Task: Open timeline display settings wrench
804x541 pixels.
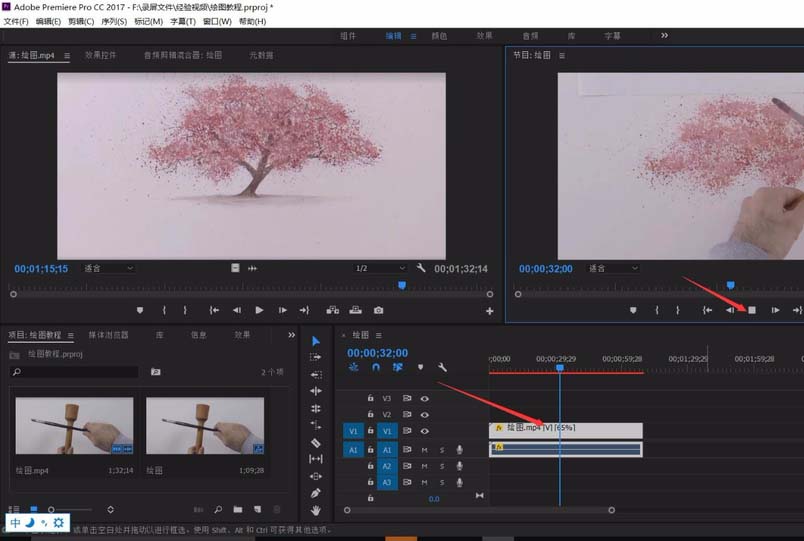Action: click(442, 367)
